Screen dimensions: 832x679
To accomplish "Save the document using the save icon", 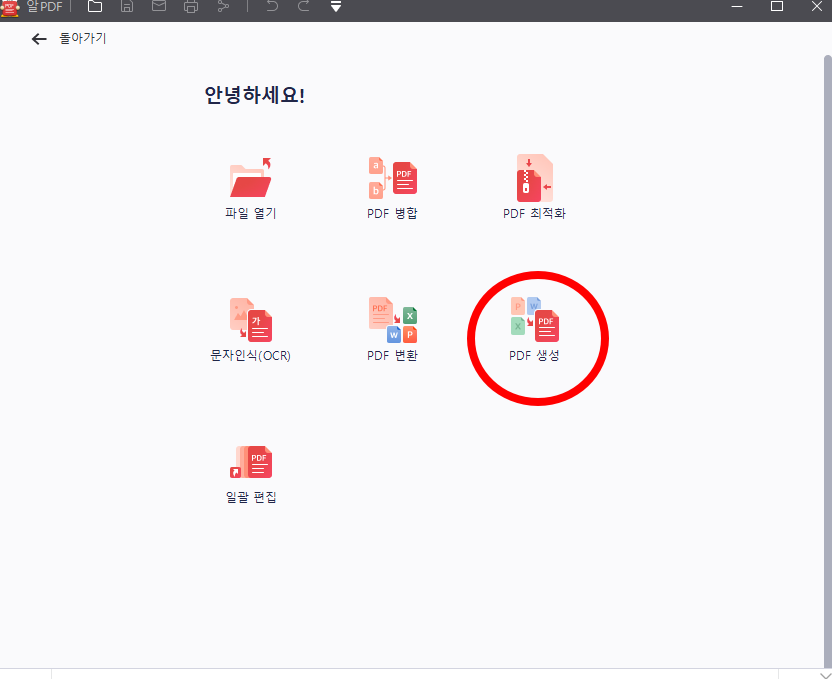I will [126, 7].
